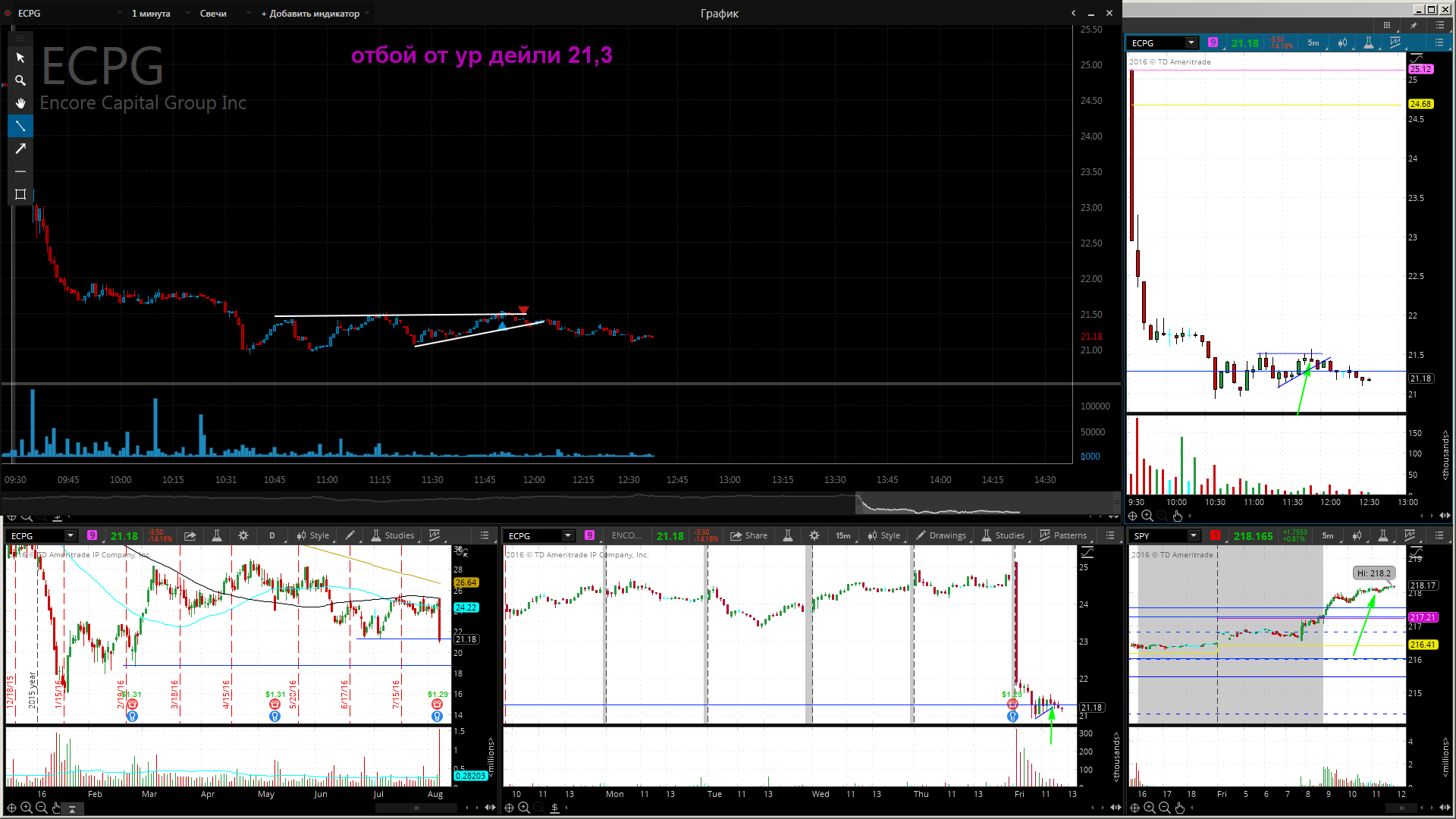Open the list menu icon beside the pin
1456x819 pixels.
tap(1439, 25)
